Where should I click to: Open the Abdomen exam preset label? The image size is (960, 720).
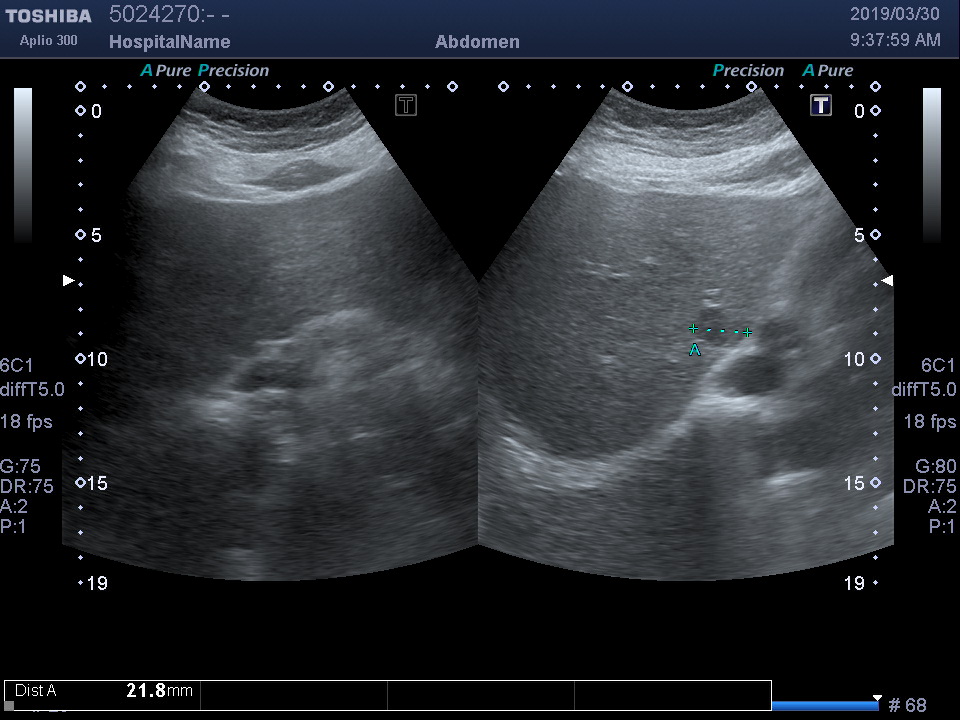click(x=477, y=42)
